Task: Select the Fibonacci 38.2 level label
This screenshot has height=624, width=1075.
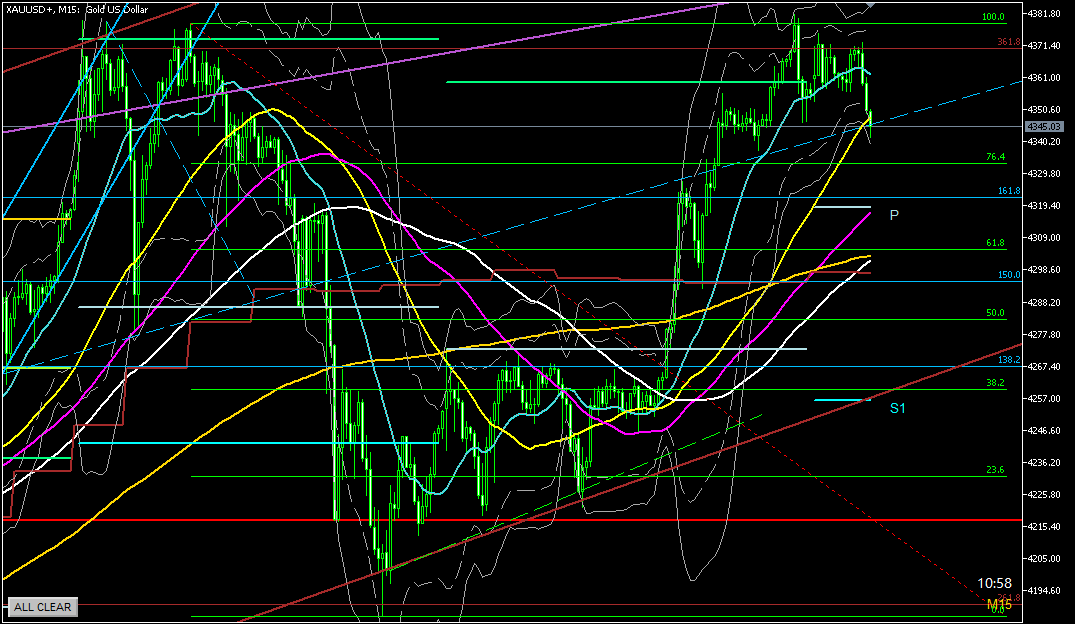Action: (x=994, y=383)
